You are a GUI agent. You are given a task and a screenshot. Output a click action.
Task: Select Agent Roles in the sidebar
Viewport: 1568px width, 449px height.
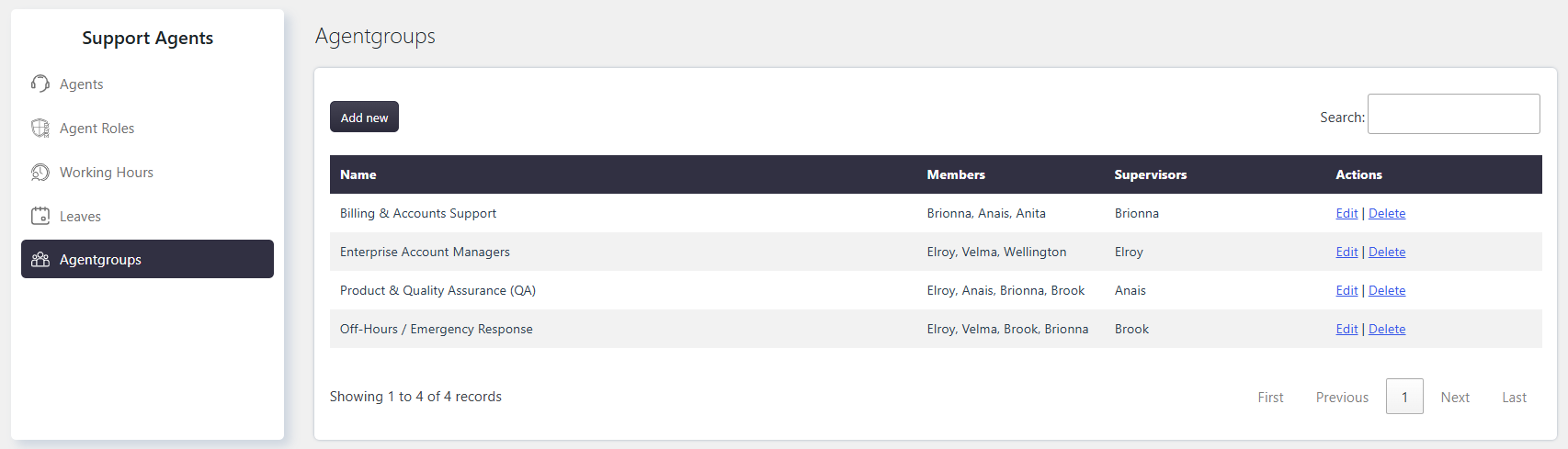pos(147,128)
